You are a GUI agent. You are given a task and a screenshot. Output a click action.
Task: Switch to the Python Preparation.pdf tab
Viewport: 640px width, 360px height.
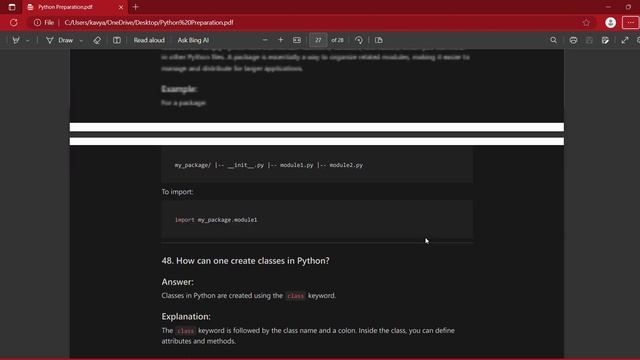75,7
